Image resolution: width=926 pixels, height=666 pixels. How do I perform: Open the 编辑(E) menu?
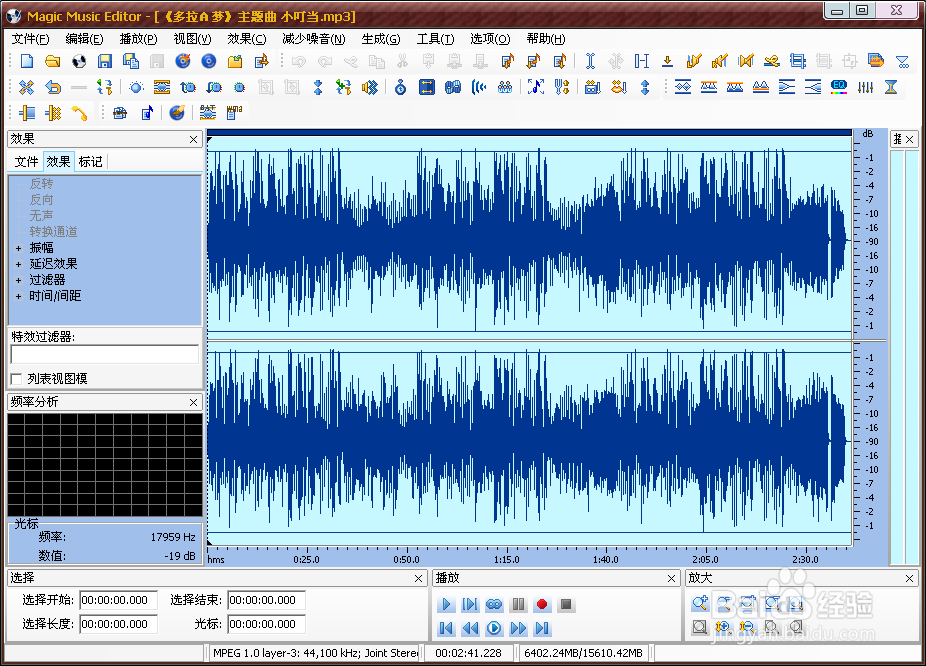[84, 39]
